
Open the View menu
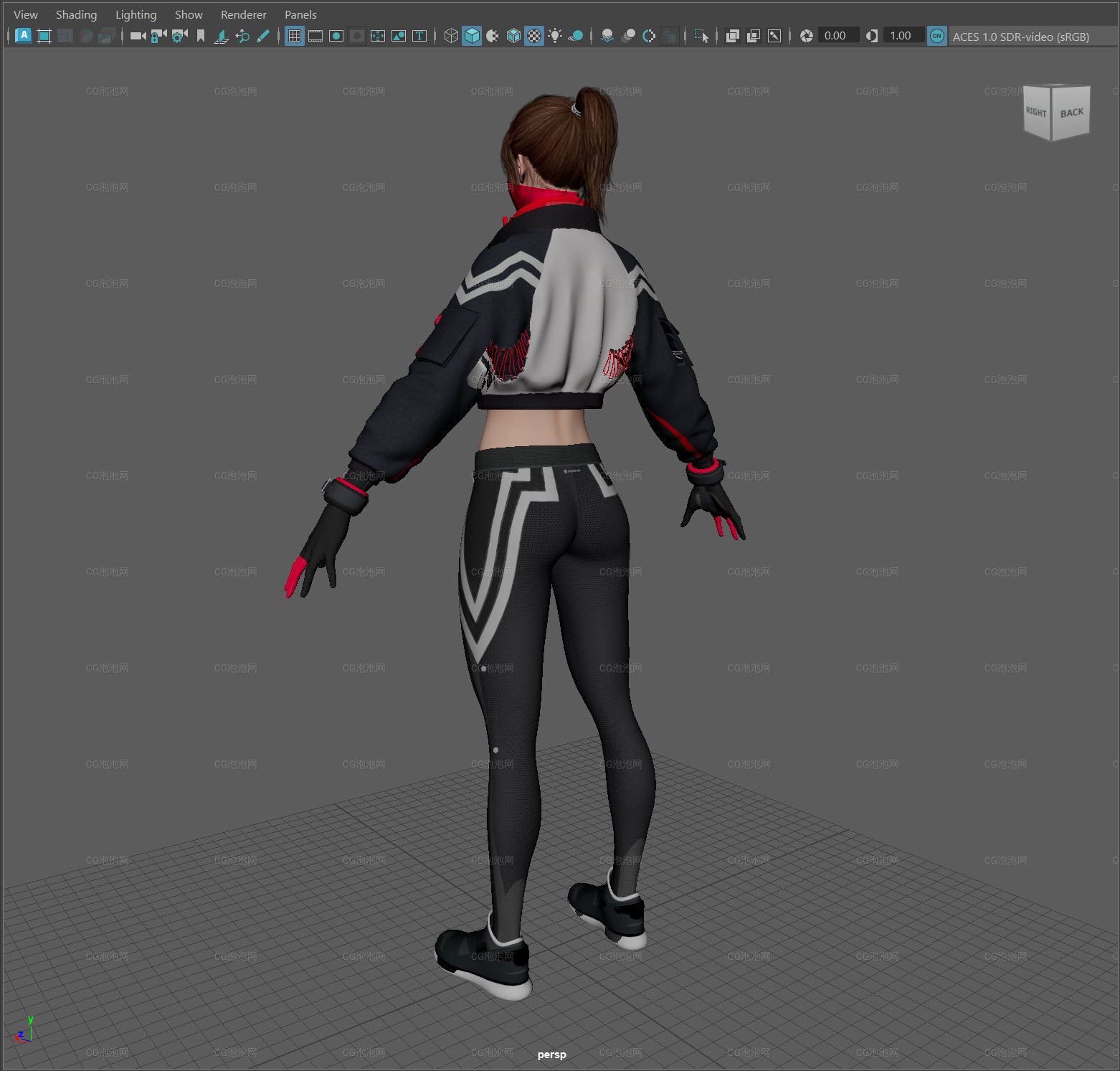tap(25, 14)
